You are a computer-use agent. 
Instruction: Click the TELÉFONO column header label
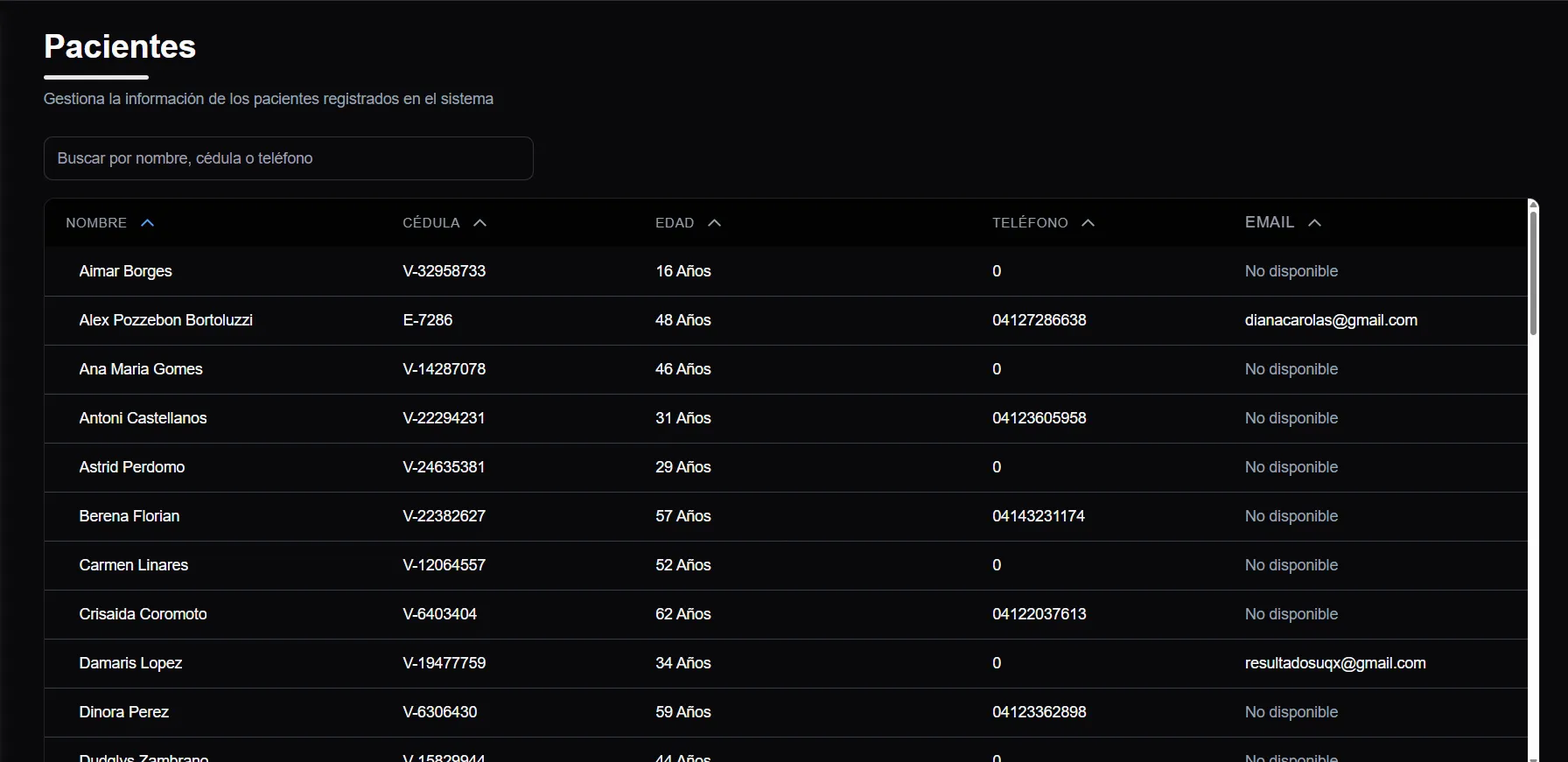[1030, 223]
